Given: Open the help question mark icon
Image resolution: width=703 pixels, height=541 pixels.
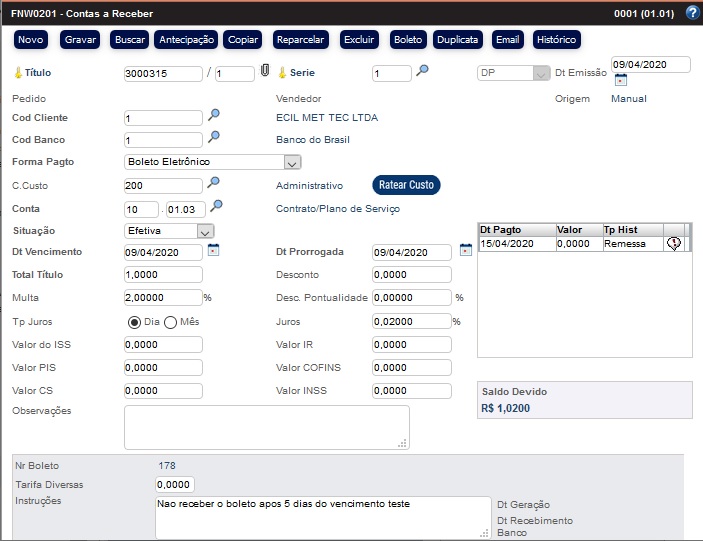Looking at the screenshot, I should pyautogui.click(x=692, y=13).
